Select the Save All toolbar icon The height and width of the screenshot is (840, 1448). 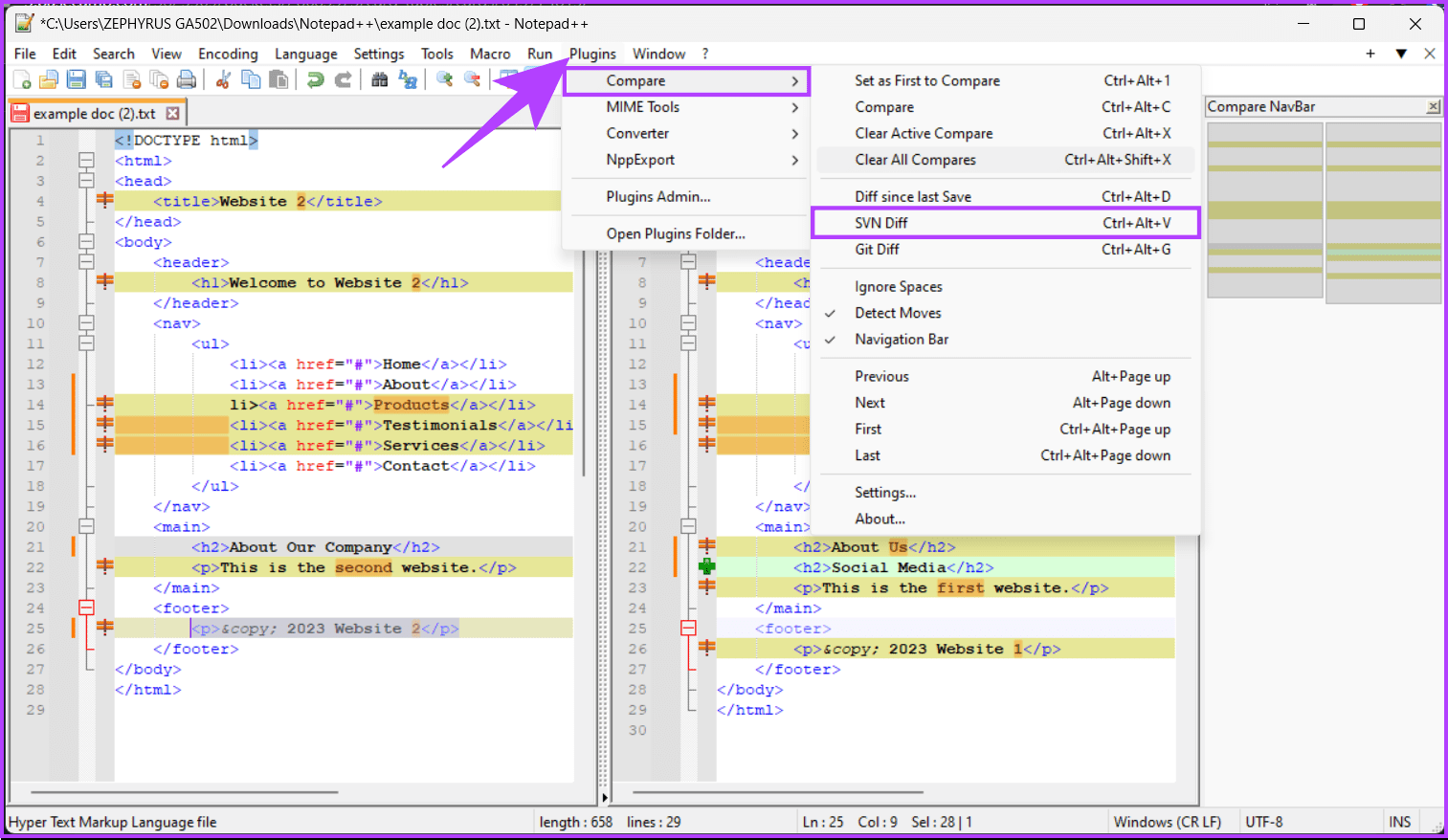click(x=104, y=79)
